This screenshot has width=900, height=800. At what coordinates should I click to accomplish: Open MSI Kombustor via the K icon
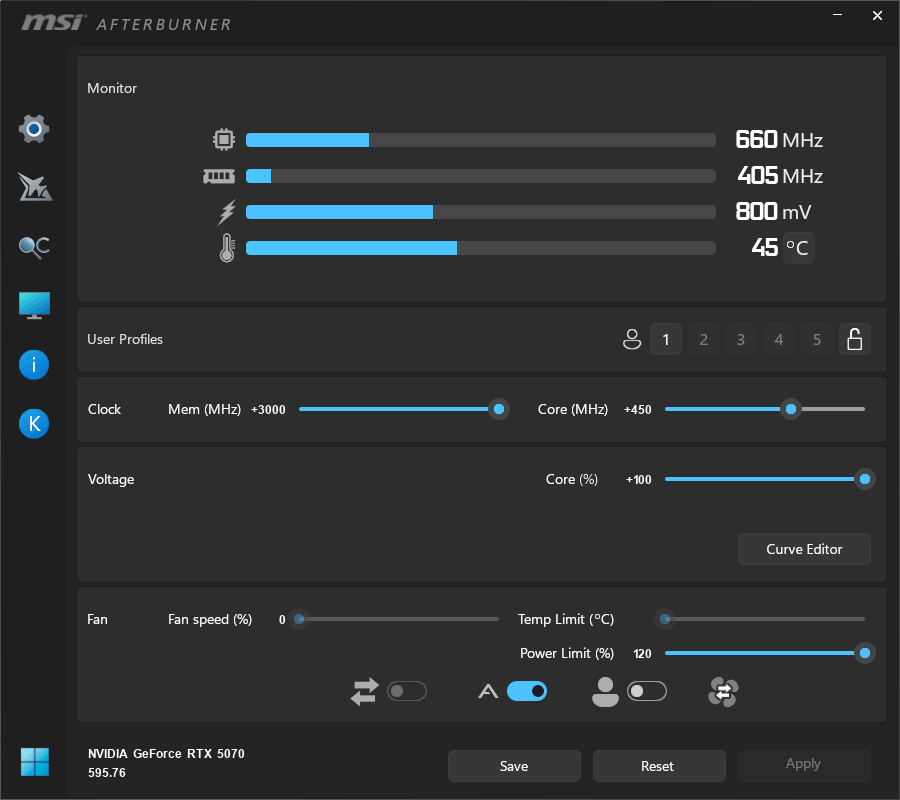(x=33, y=423)
